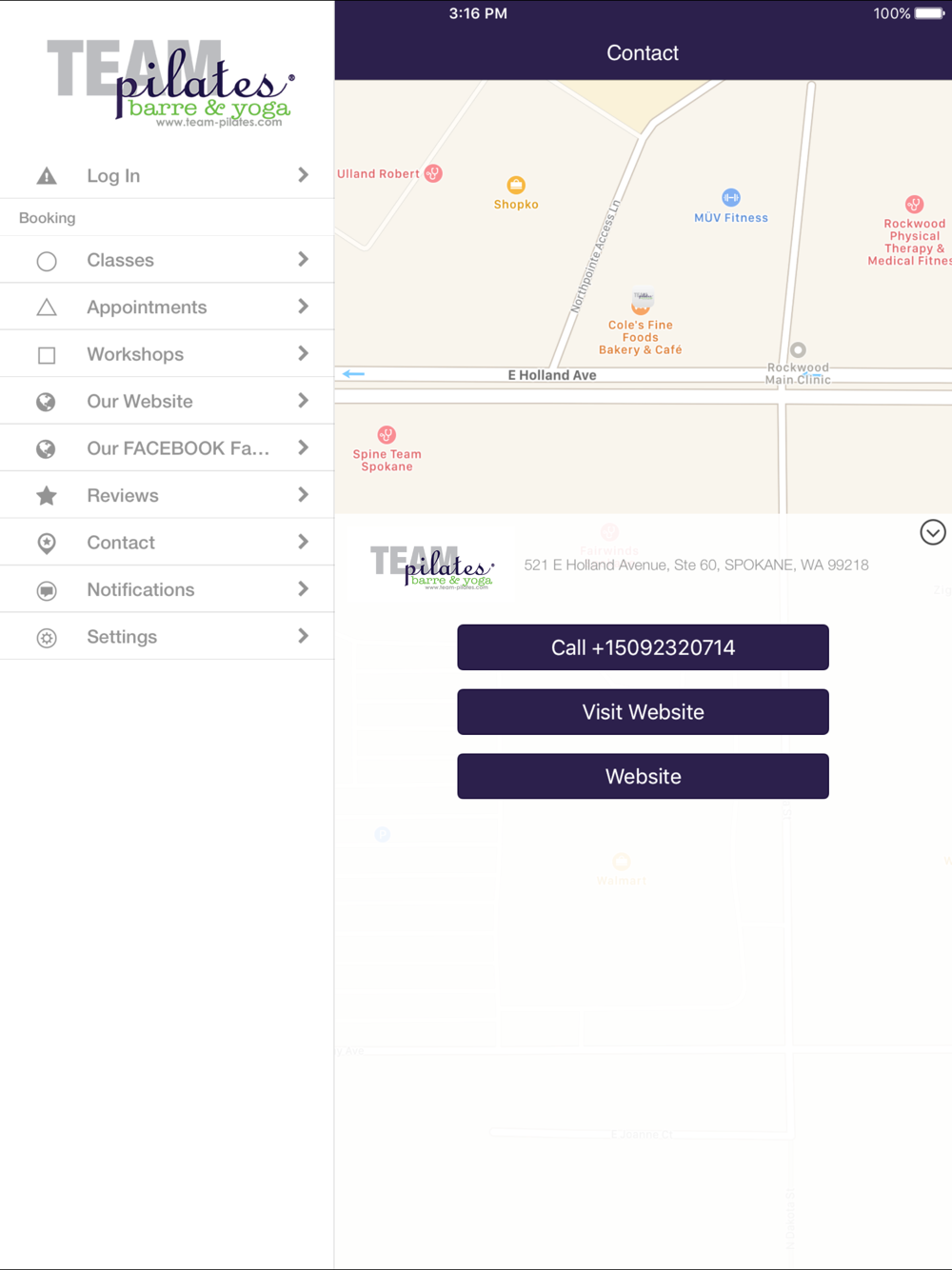Tap the E Holland Ave street label
952x1270 pixels.
point(552,375)
